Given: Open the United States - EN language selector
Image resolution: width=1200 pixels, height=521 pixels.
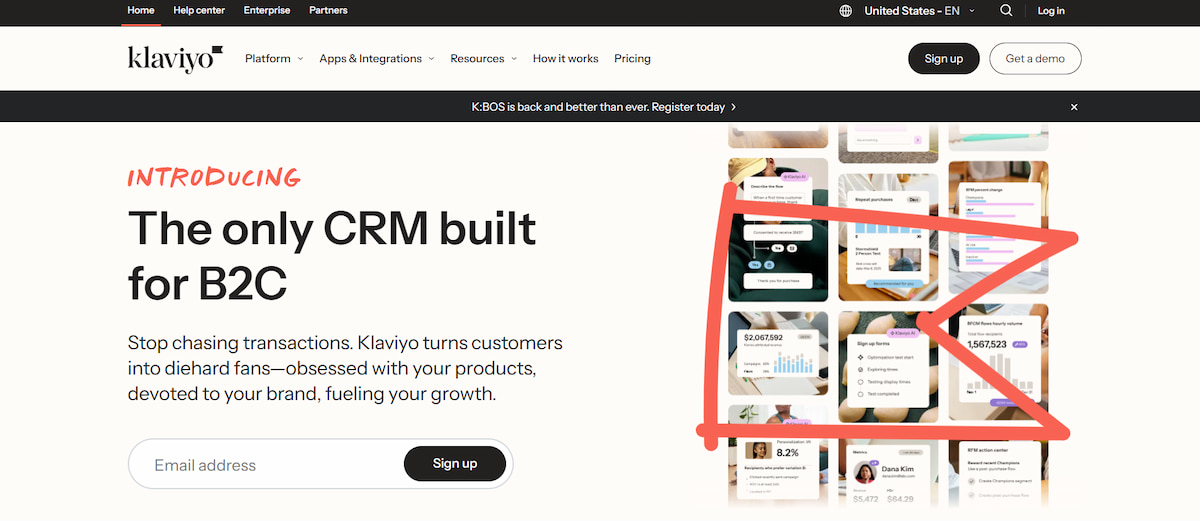Looking at the screenshot, I should (x=912, y=11).
